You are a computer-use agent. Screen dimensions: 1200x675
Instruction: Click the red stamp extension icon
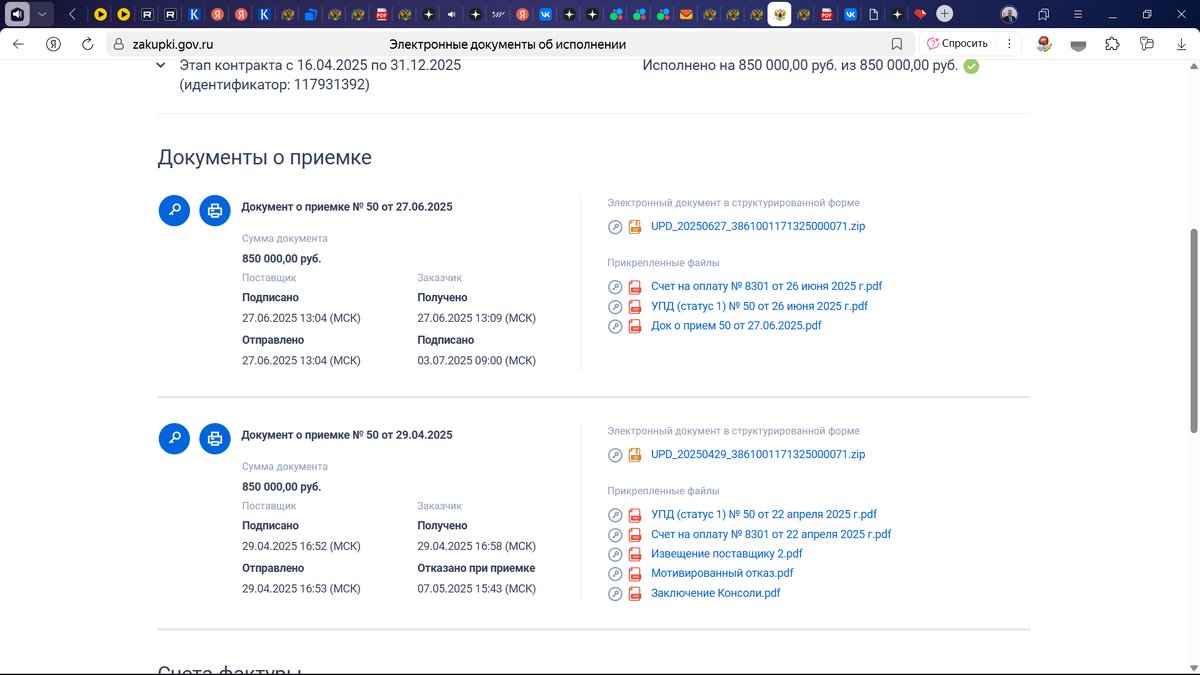(1045, 44)
